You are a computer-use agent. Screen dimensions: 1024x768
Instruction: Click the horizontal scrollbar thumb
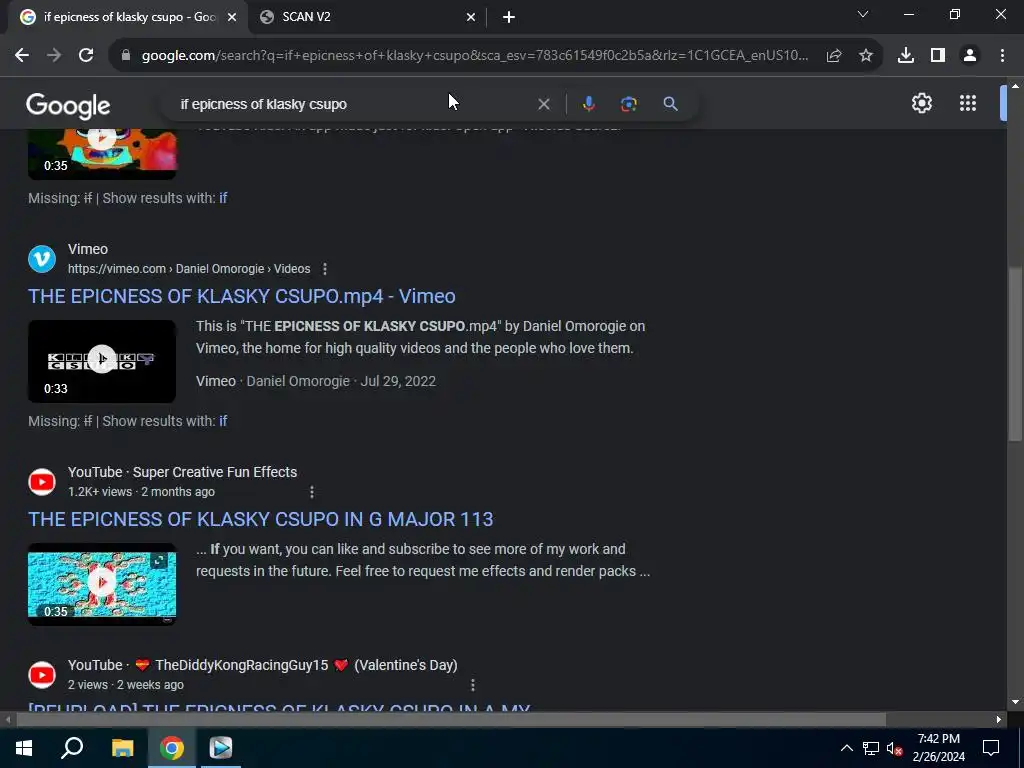click(451, 720)
